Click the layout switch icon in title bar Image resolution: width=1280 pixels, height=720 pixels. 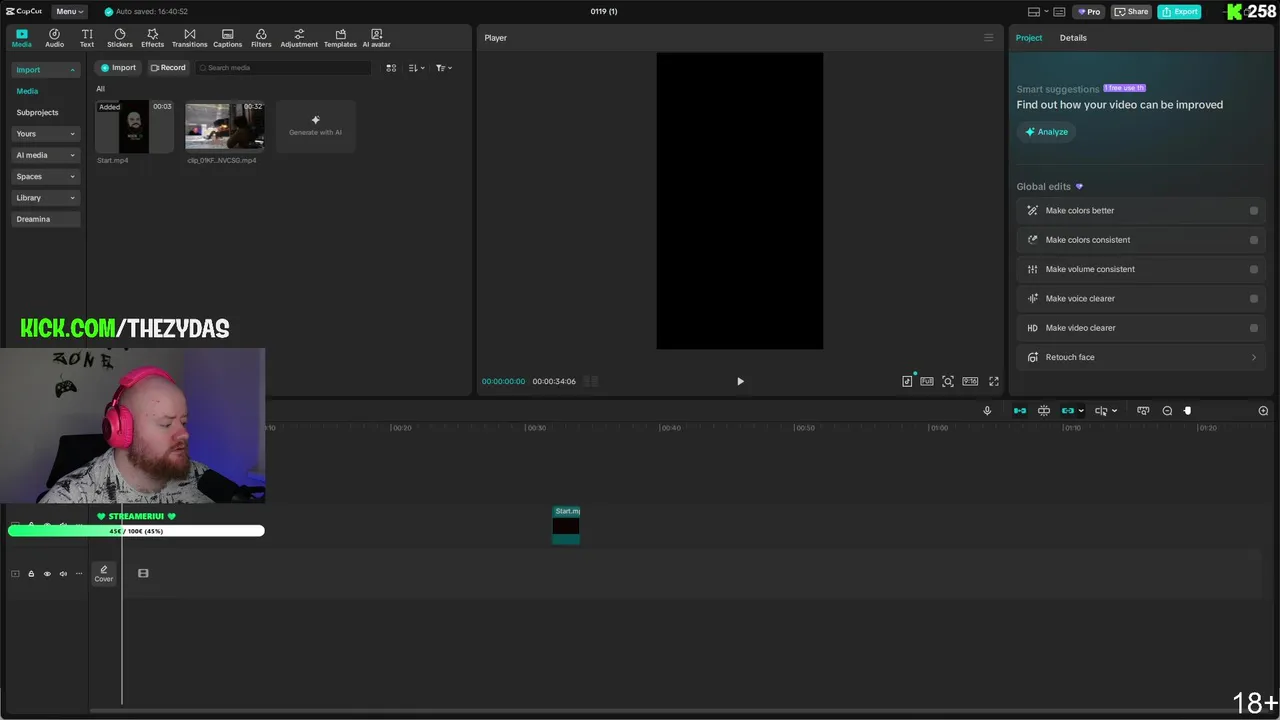(x=1034, y=12)
